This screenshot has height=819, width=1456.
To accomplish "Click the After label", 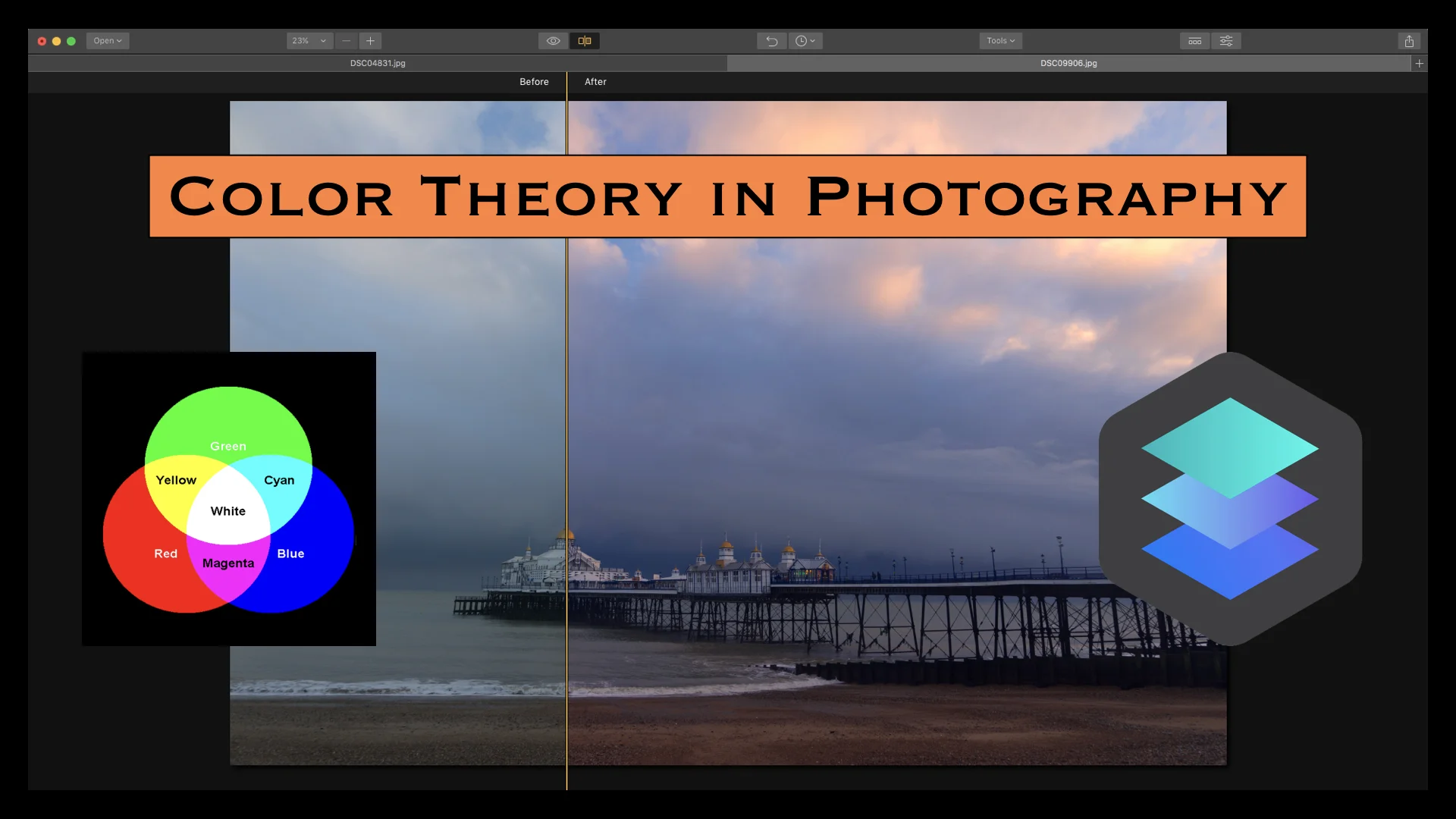I will [x=595, y=82].
